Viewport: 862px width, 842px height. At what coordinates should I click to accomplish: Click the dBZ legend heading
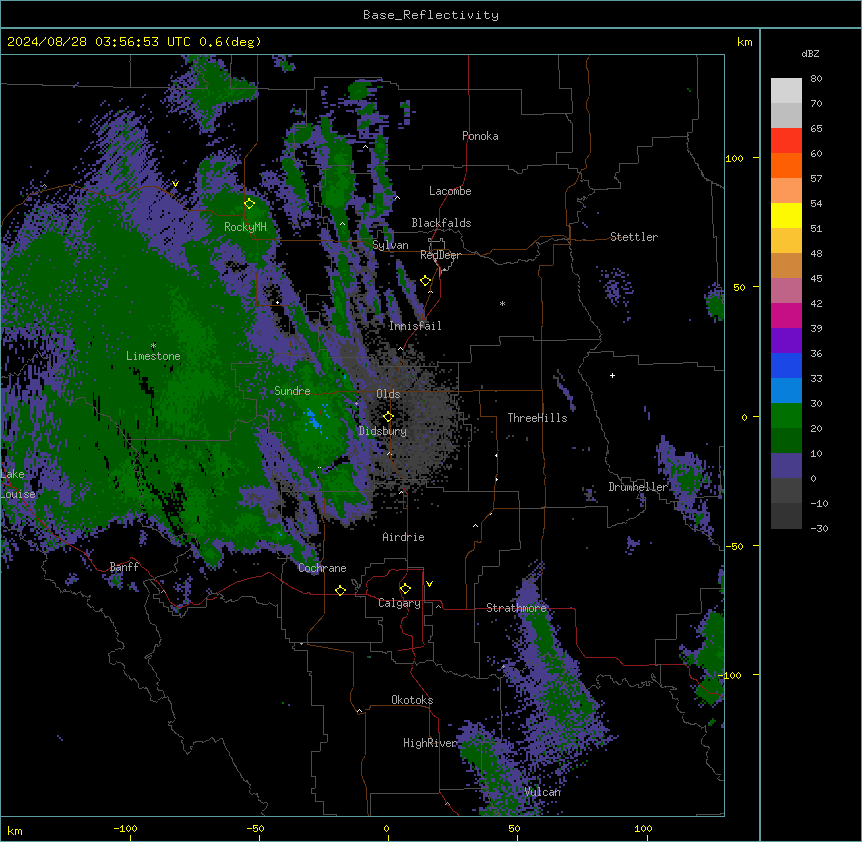(x=810, y=53)
